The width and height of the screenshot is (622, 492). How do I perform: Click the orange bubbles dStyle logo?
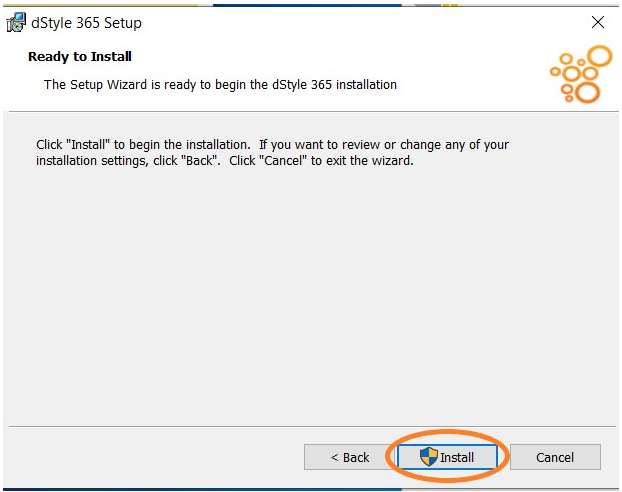[x=581, y=74]
